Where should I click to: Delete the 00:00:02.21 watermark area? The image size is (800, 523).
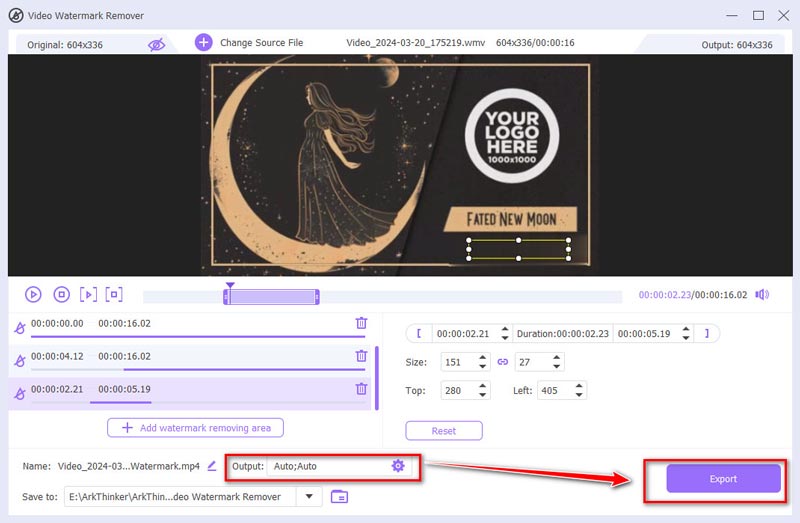[361, 389]
